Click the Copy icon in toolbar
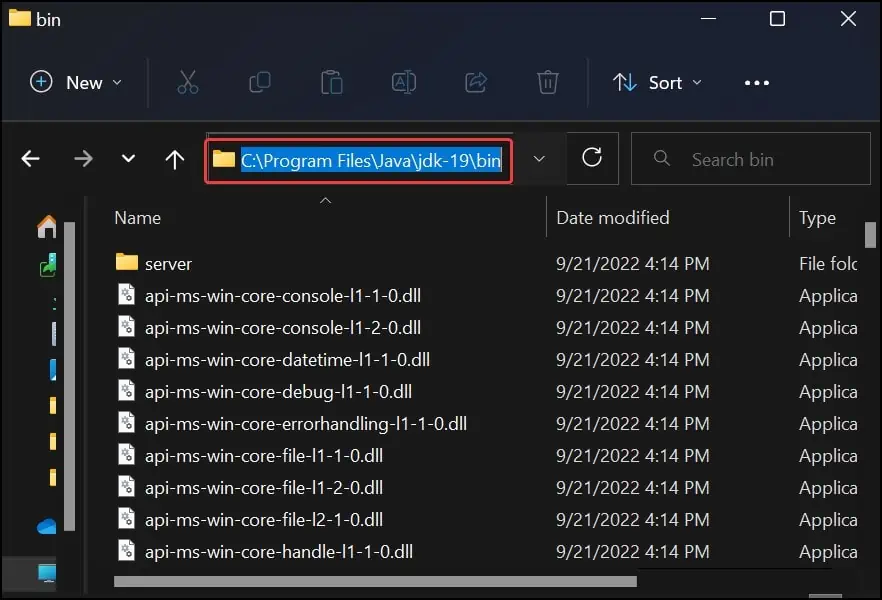Screen dimensions: 882x600 point(259,83)
